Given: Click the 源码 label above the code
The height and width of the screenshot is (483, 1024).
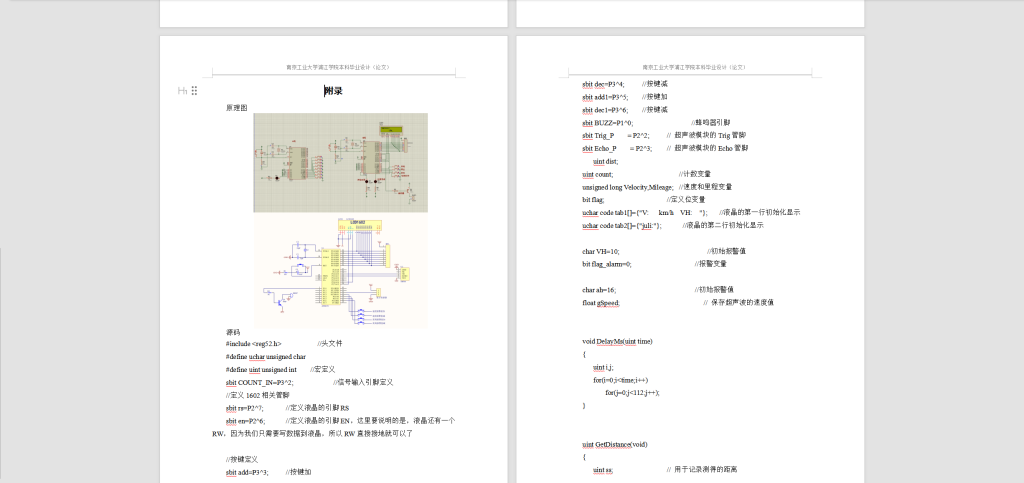Looking at the screenshot, I should coord(233,332).
